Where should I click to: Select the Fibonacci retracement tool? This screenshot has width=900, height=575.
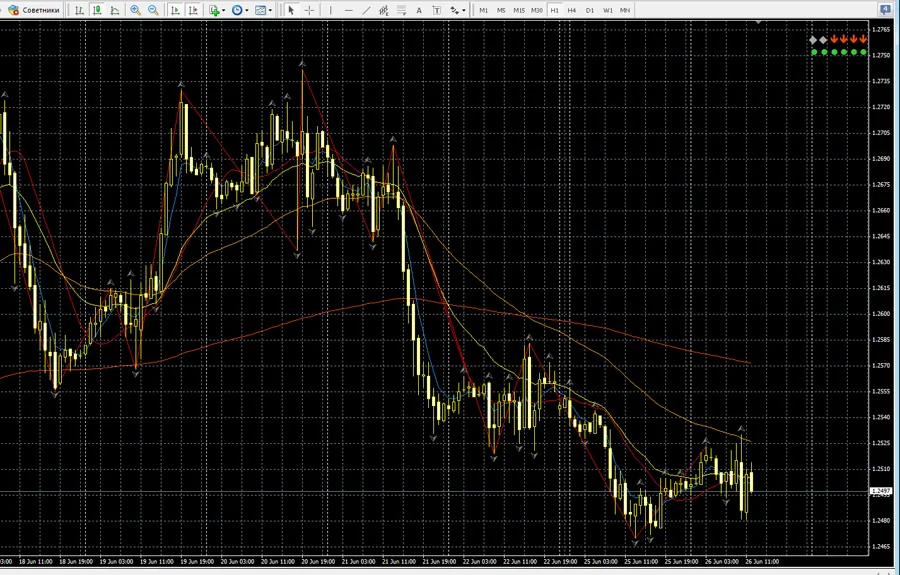(402, 10)
